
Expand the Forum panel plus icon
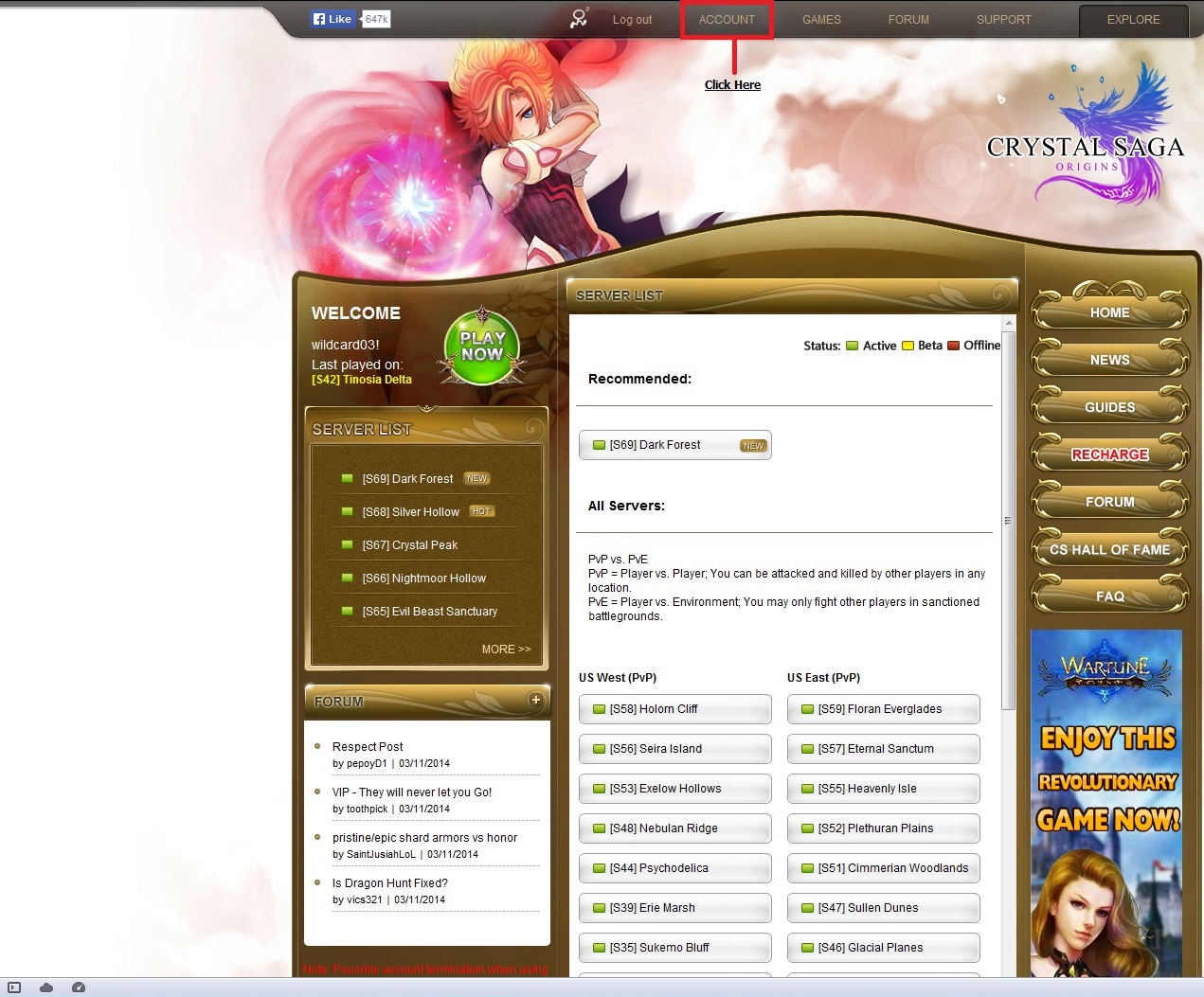[x=535, y=700]
